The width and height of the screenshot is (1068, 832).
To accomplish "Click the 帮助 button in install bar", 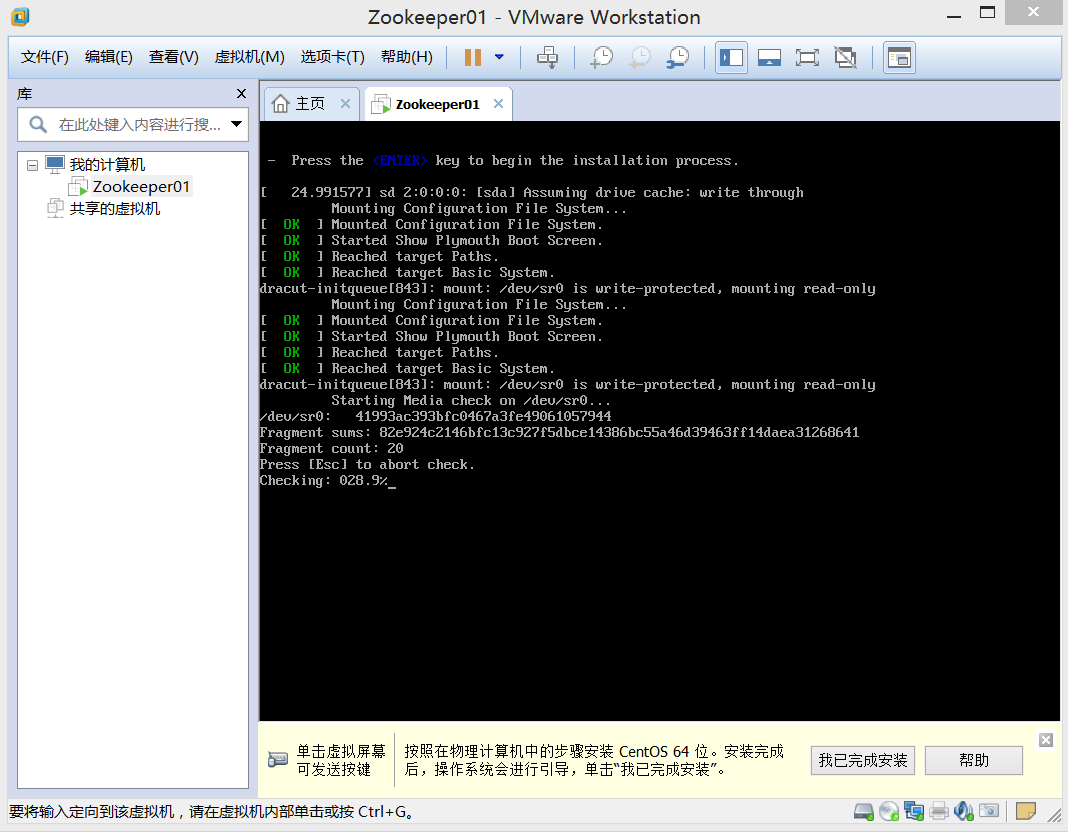I will [x=973, y=761].
